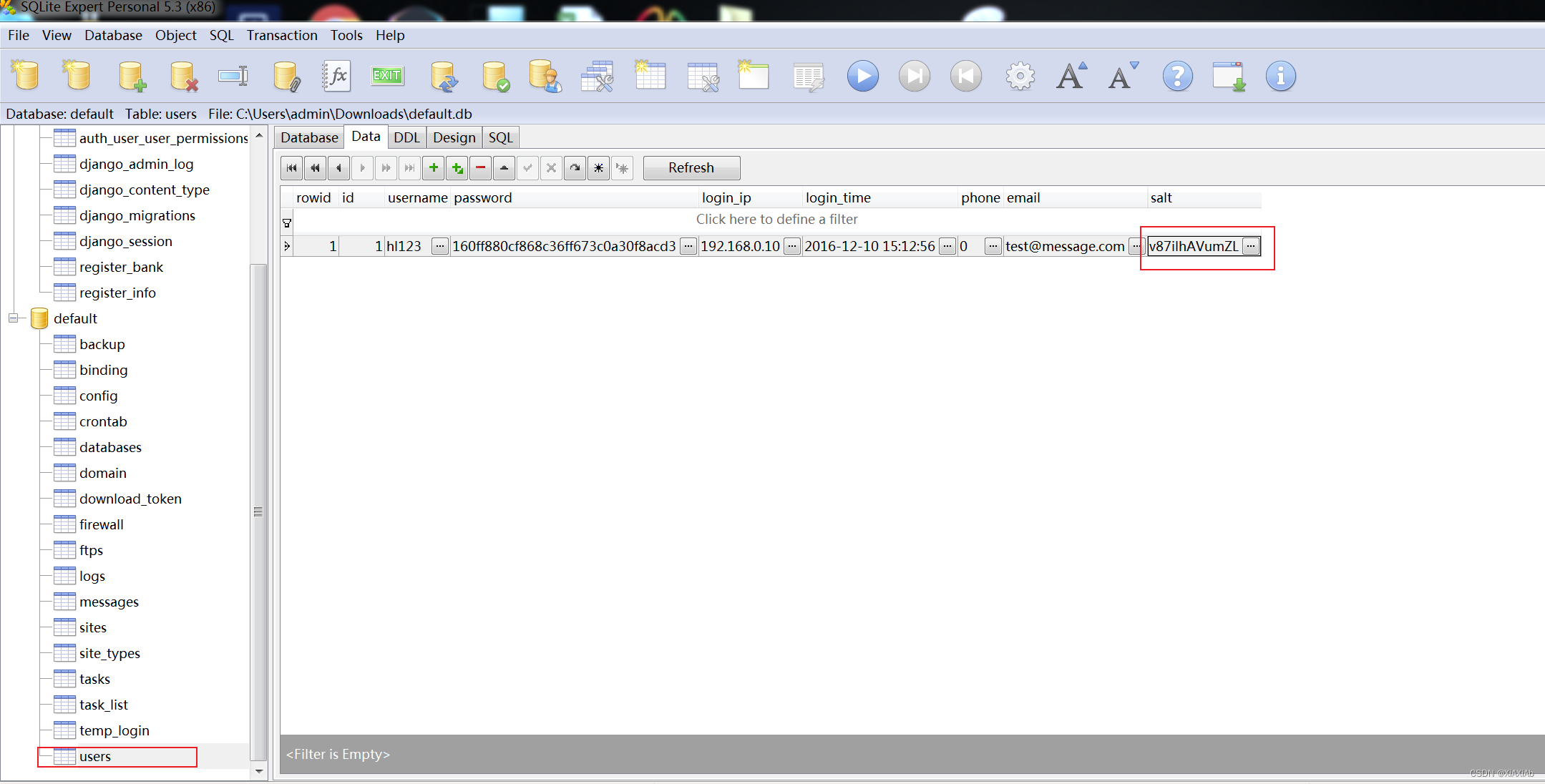Switch to the DDL tab

click(x=406, y=137)
